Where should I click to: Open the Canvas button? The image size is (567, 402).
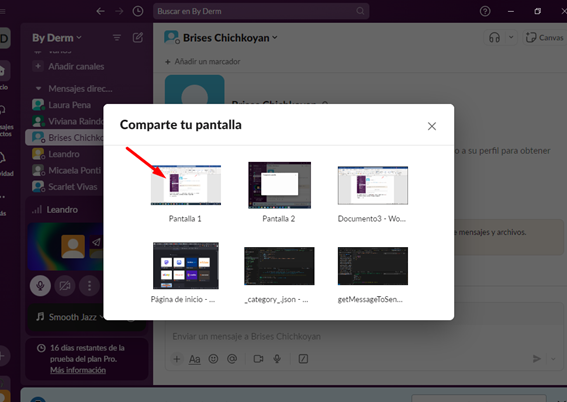point(544,38)
